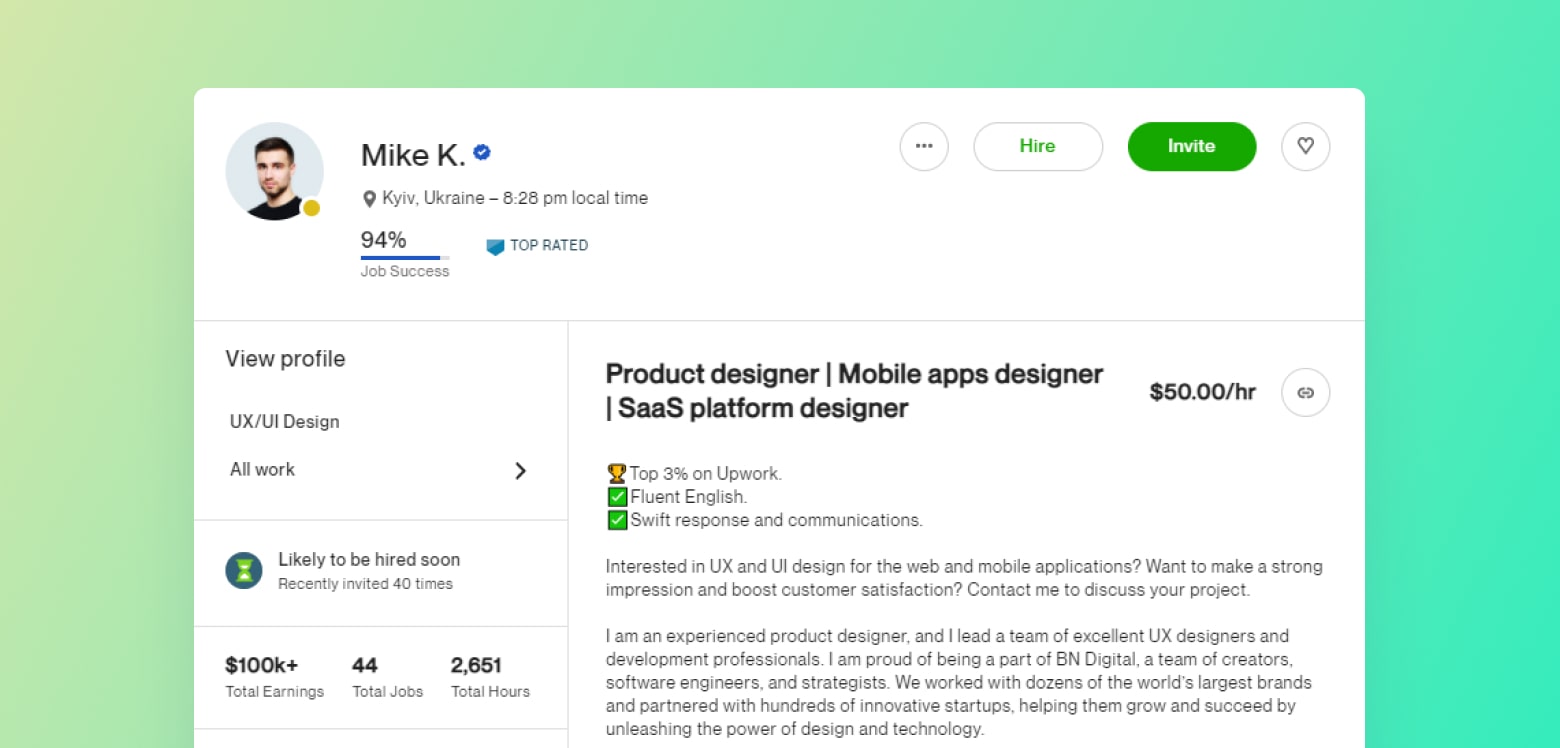This screenshot has height=748, width=1560.
Task: Click the 44 Total Jobs value
Action: 365,666
